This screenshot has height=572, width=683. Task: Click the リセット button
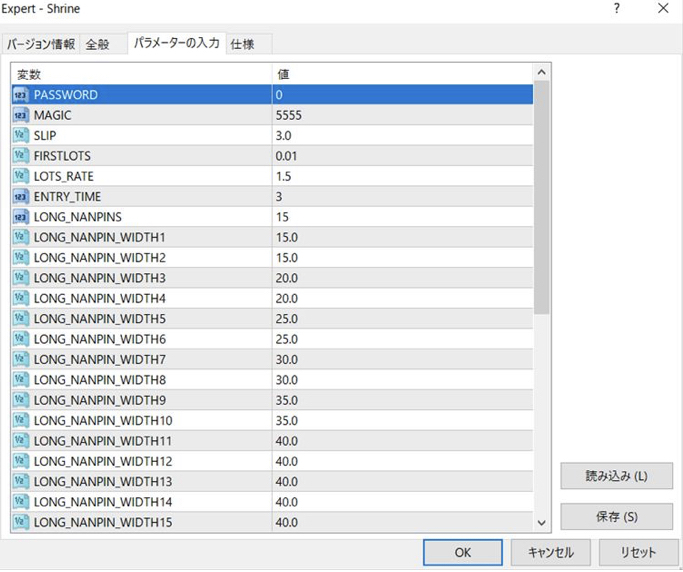[637, 552]
